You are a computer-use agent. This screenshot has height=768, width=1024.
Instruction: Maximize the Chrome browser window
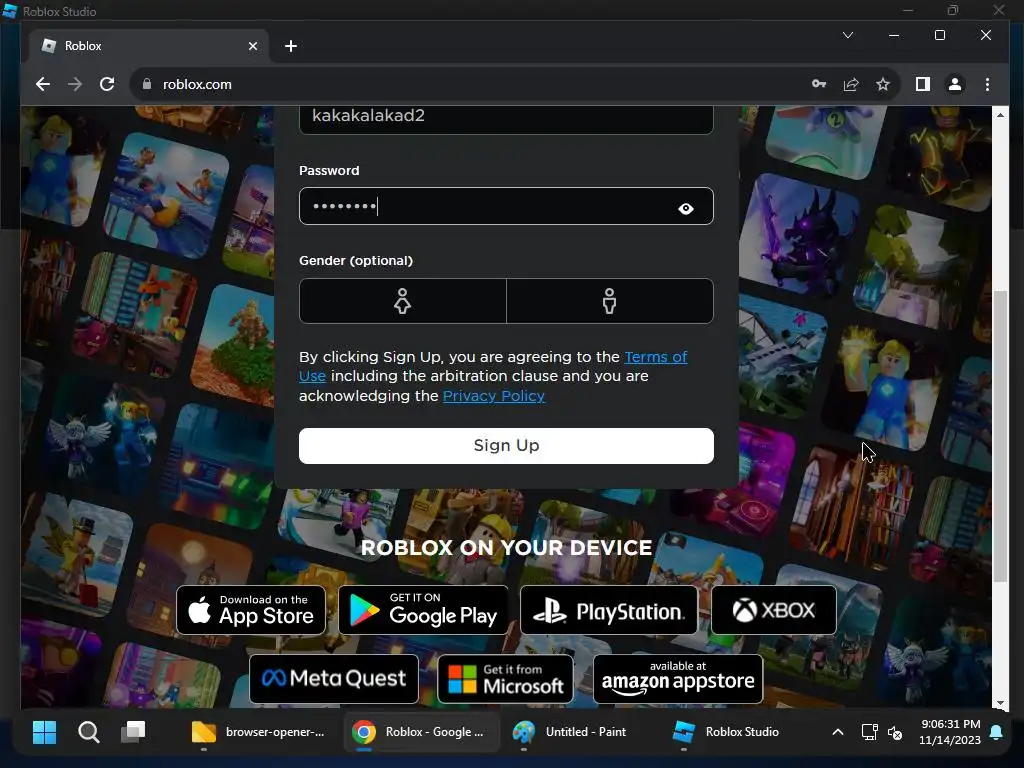click(x=940, y=35)
